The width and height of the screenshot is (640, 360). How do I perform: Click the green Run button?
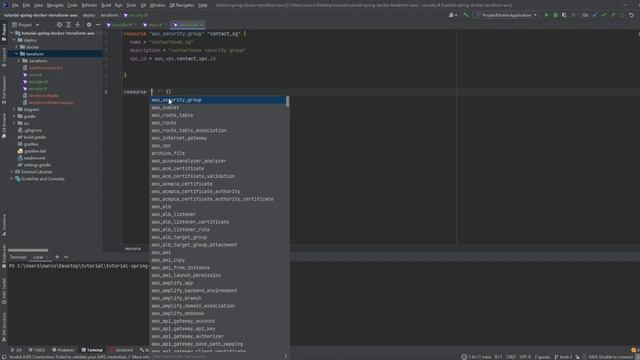(546, 15)
